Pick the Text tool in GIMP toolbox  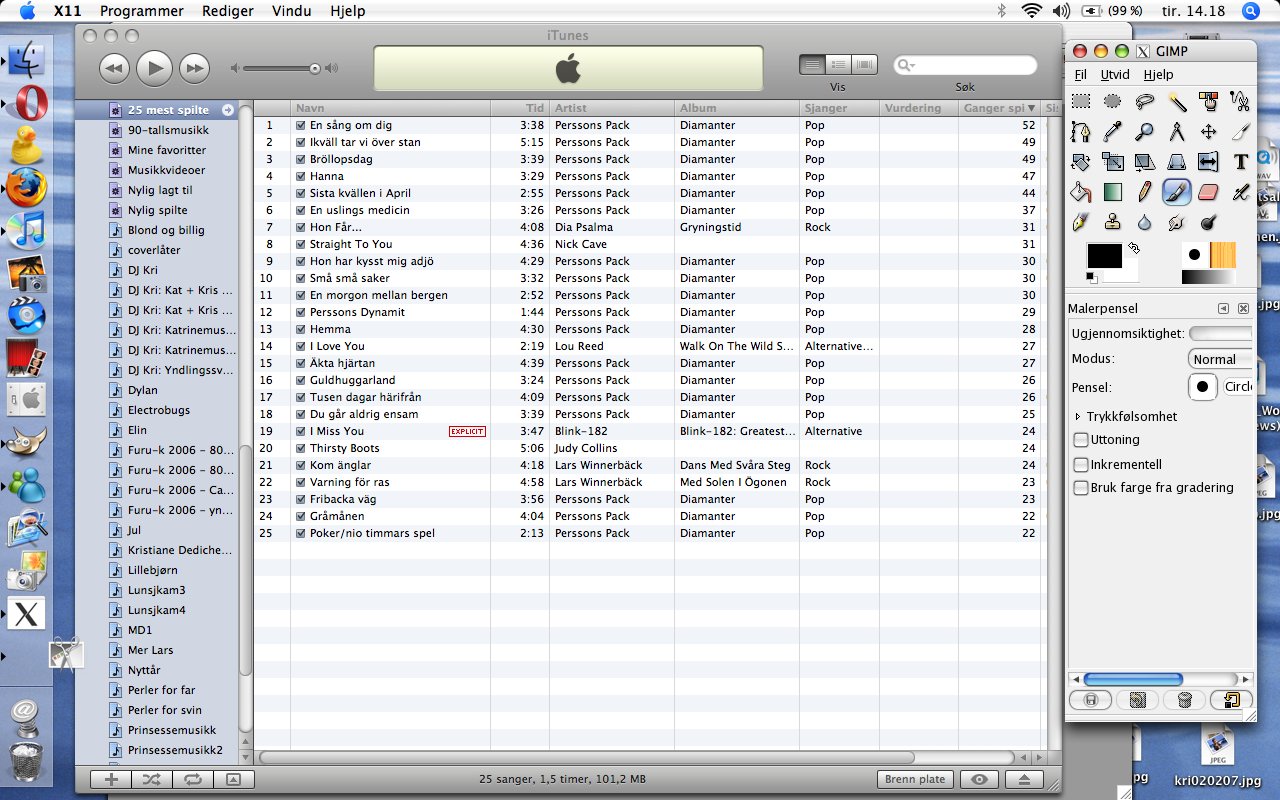1240,161
